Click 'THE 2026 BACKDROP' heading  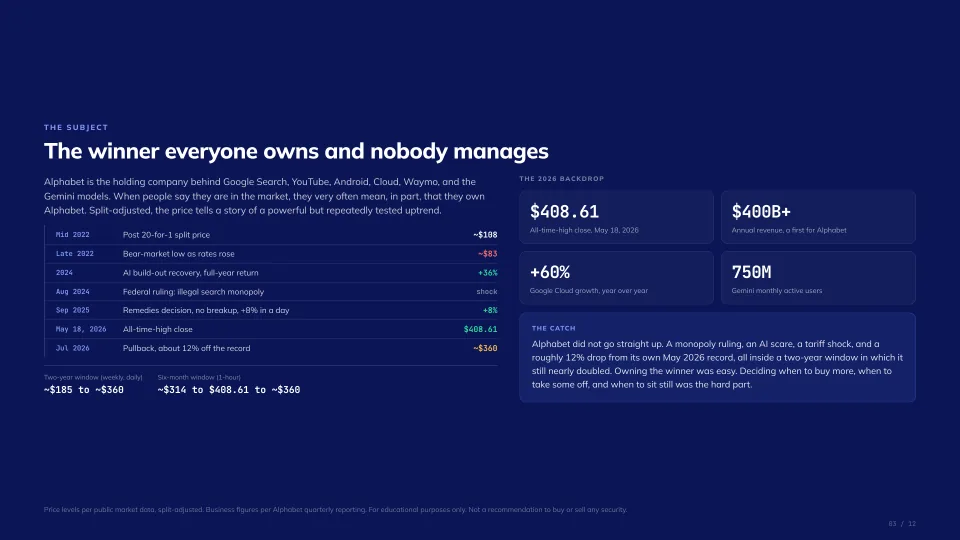[x=561, y=179]
